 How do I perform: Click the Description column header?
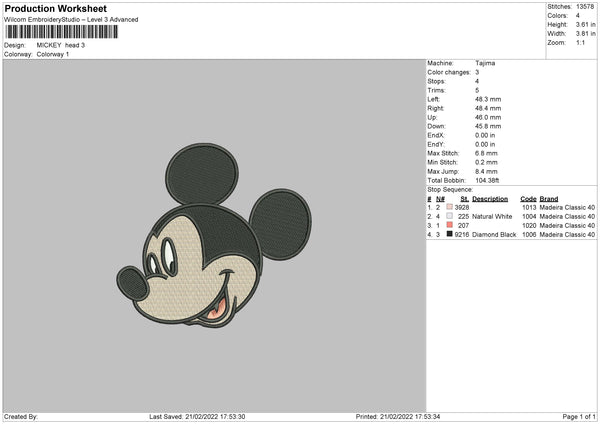click(490, 199)
